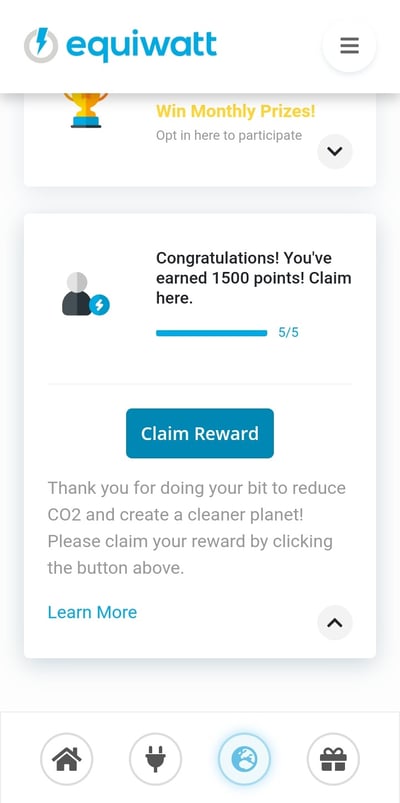
Task: Tap the 'Congratulations! You've earned 1500 points' text
Action: point(254,278)
